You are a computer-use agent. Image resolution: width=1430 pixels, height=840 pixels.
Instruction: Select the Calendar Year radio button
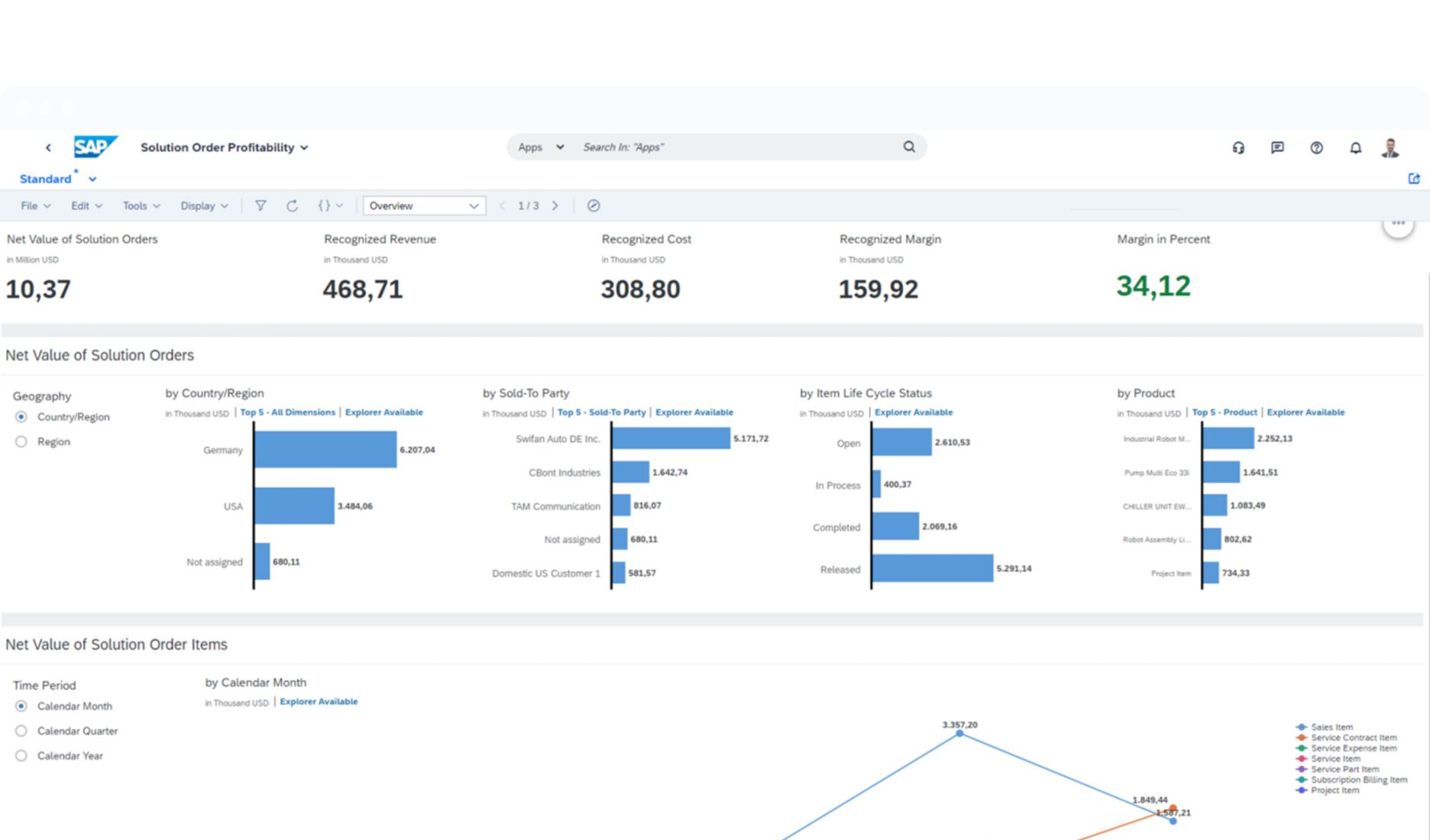tap(21, 755)
